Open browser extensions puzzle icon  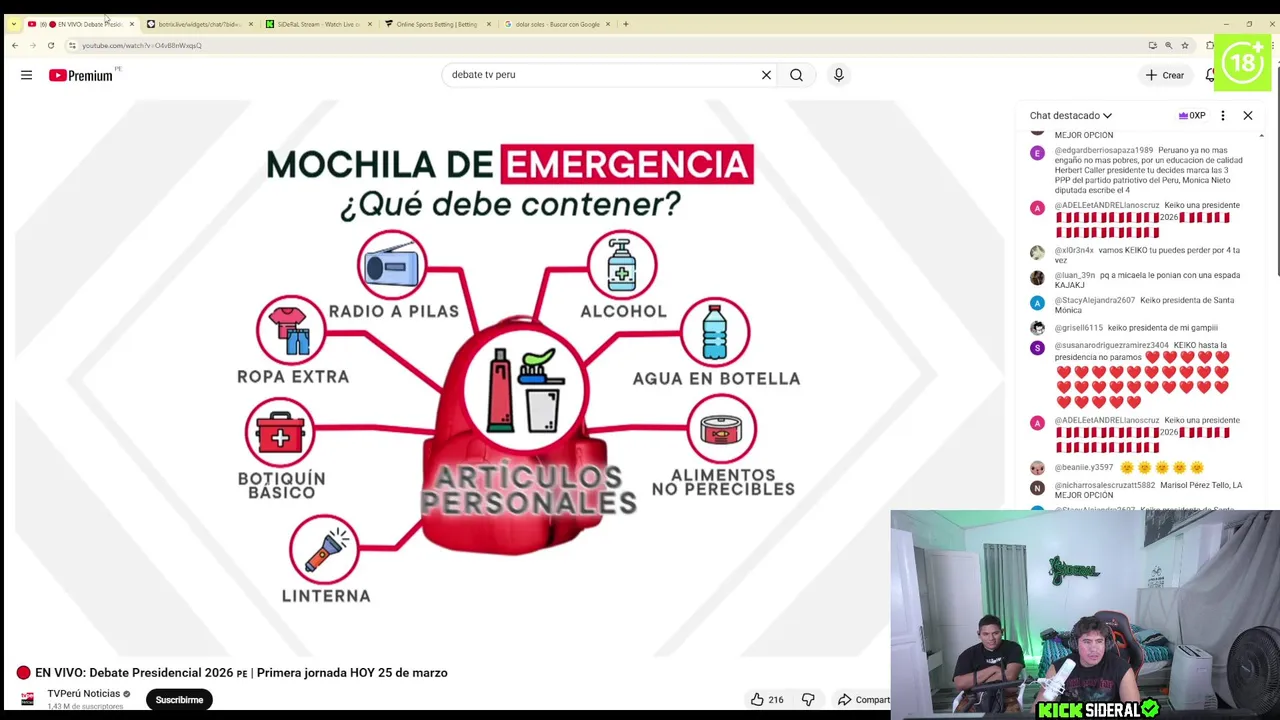coord(1209,45)
